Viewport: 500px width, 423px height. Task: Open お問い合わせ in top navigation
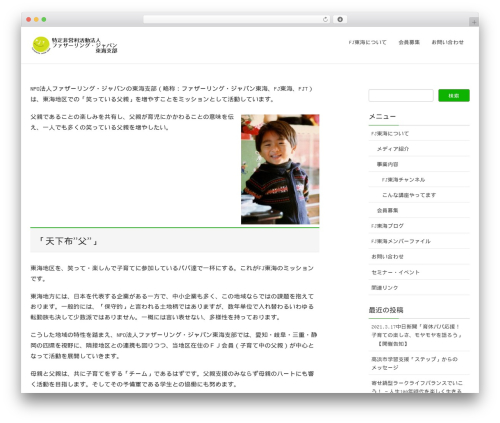448,42
